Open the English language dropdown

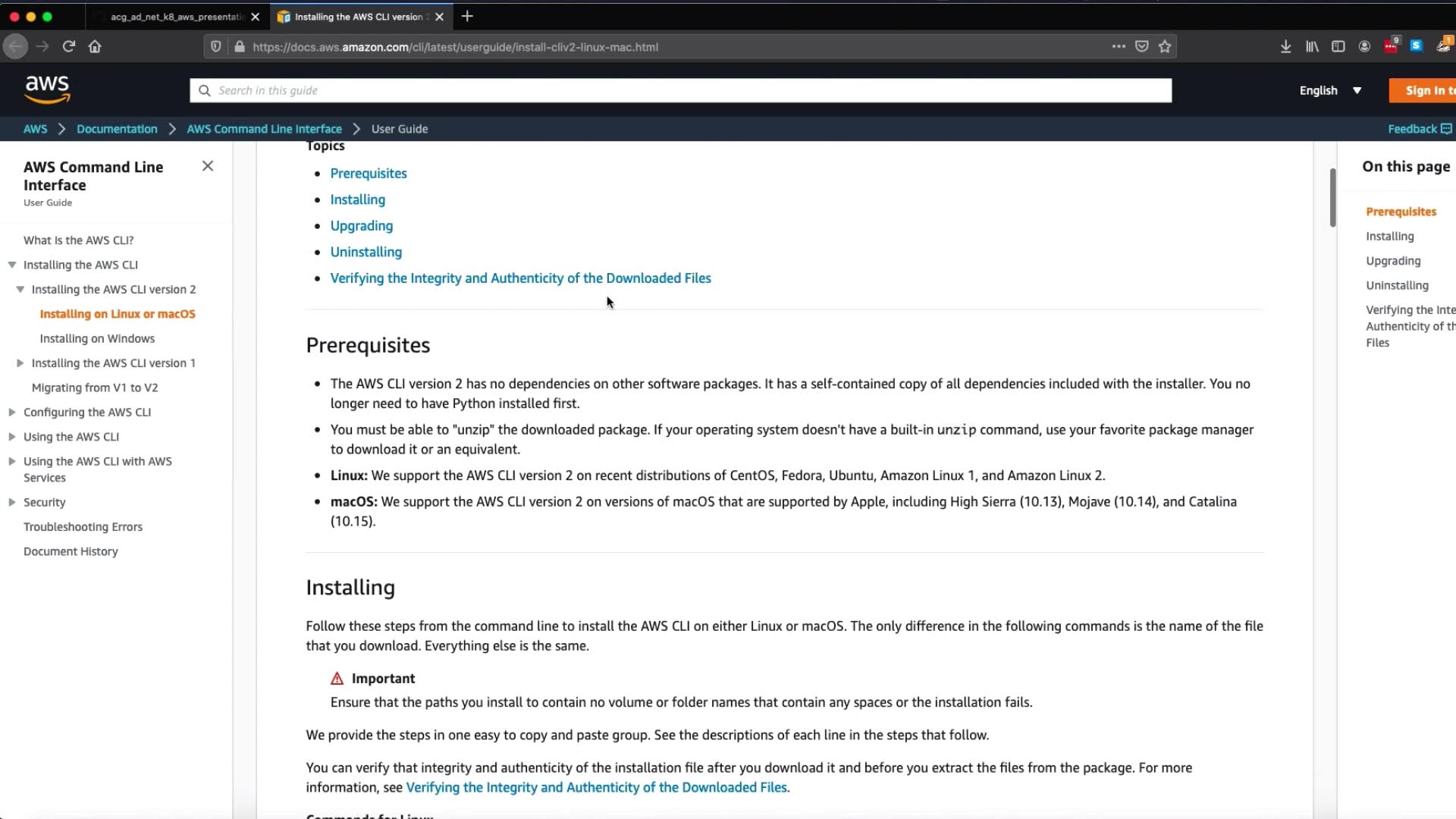(x=1330, y=90)
